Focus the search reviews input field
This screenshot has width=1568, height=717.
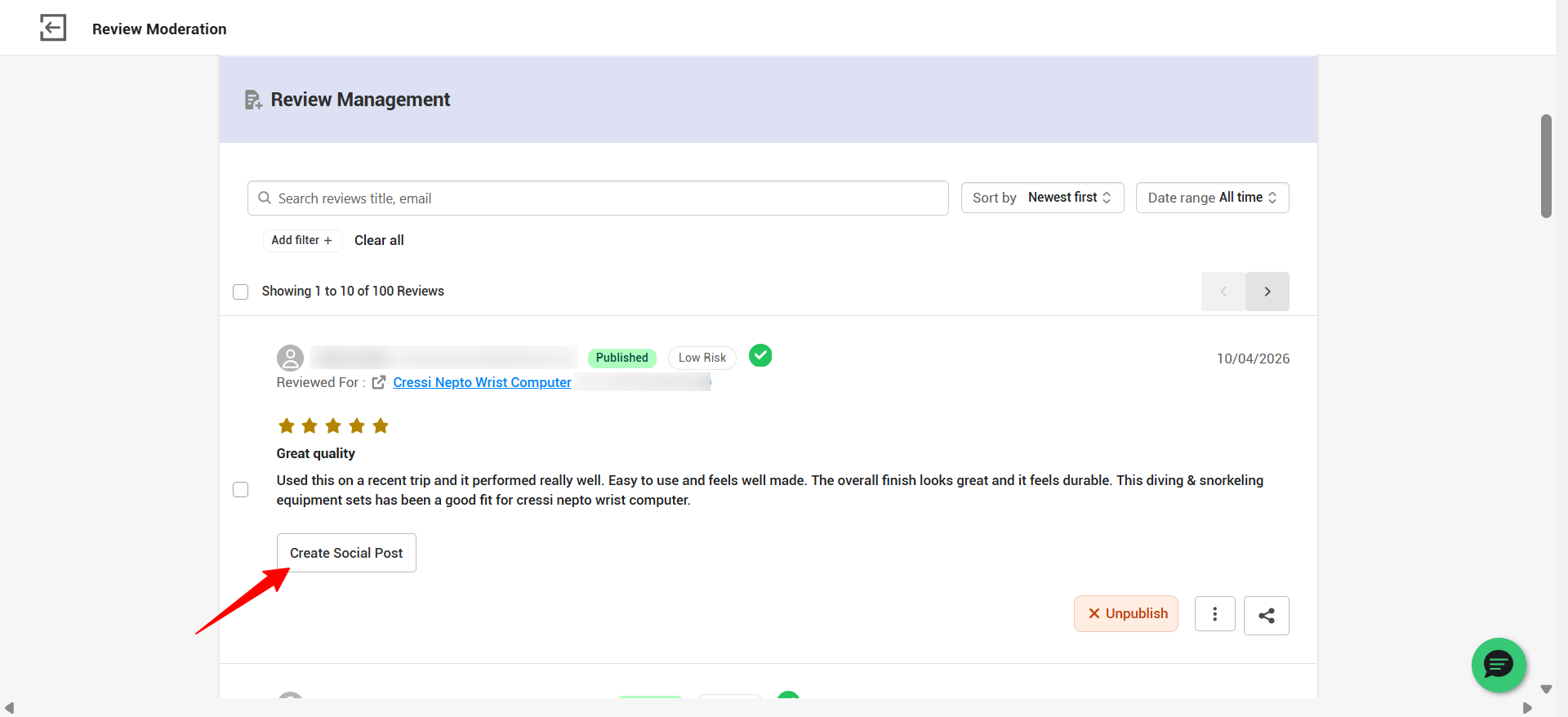coord(598,198)
